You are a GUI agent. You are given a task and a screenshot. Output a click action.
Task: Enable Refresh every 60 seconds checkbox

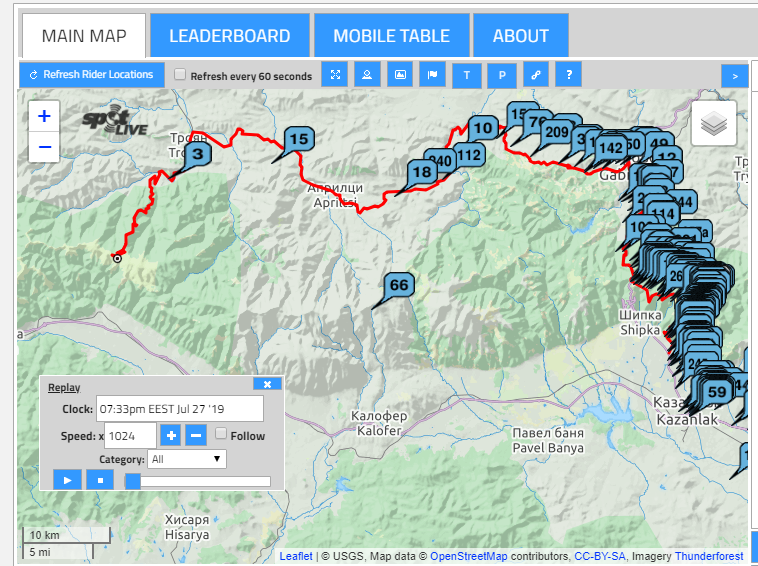click(180, 74)
